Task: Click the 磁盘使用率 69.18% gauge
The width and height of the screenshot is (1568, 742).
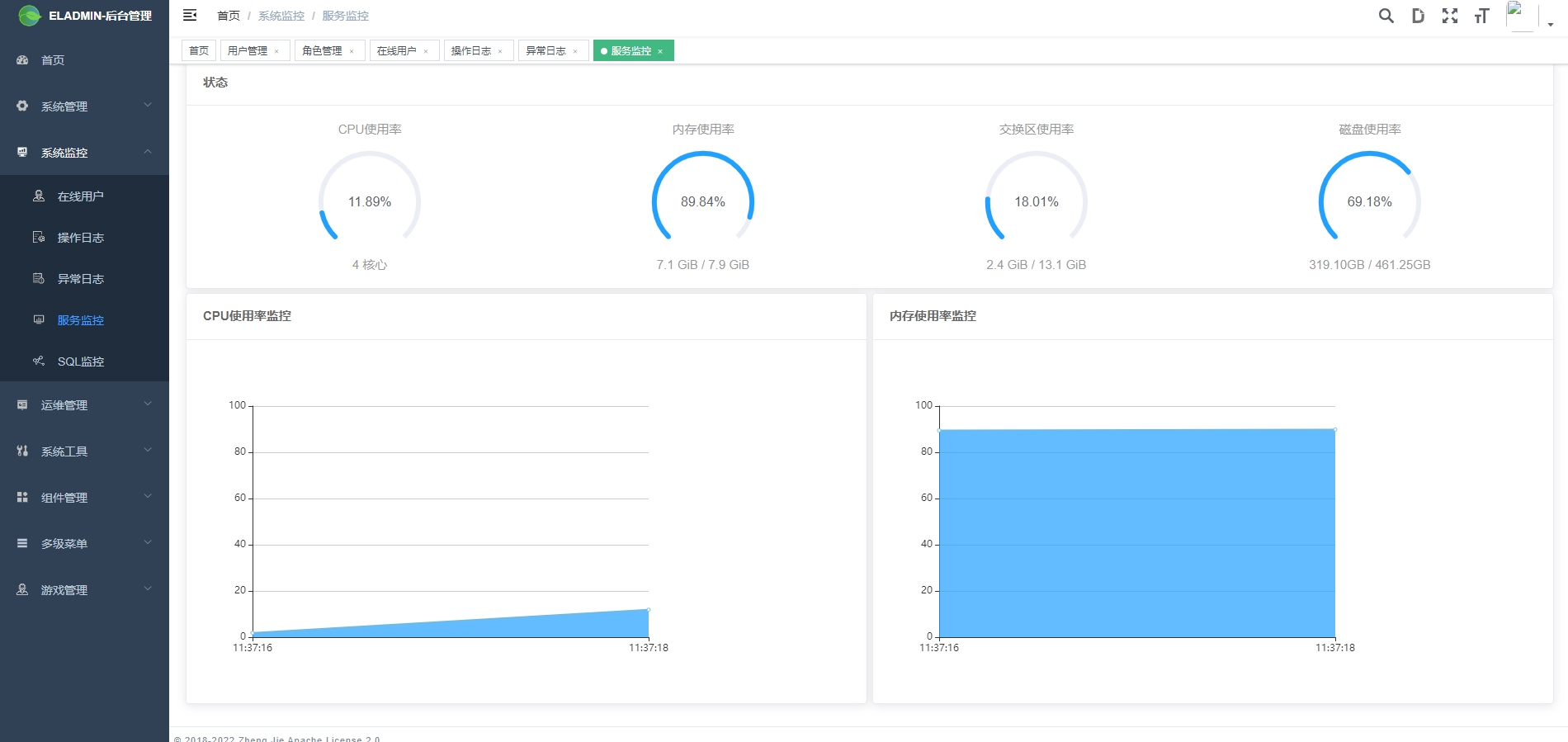Action: click(x=1370, y=201)
